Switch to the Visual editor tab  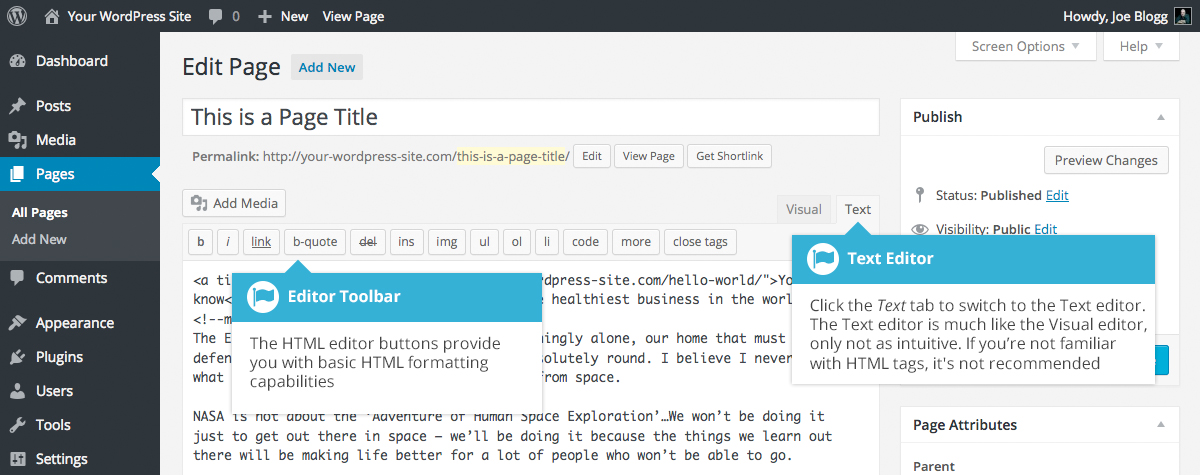coord(804,209)
